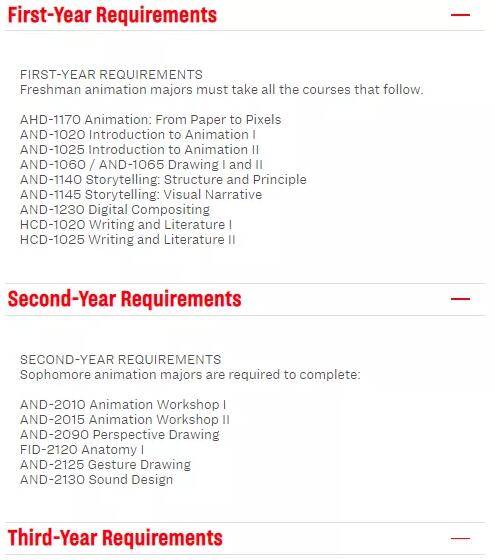The width and height of the screenshot is (495, 560).
Task: Click HCD-1025 Writing and Literature II
Action: pyautogui.click(x=128, y=240)
